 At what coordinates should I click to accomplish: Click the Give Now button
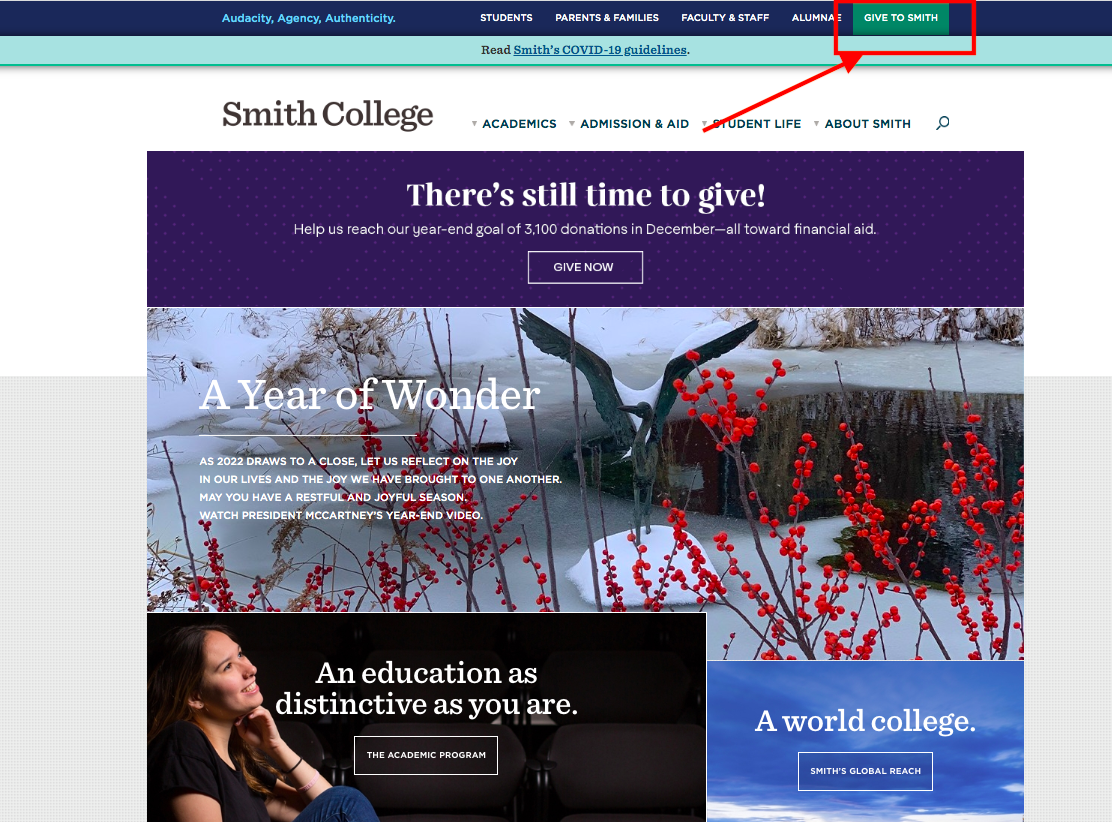pos(585,267)
